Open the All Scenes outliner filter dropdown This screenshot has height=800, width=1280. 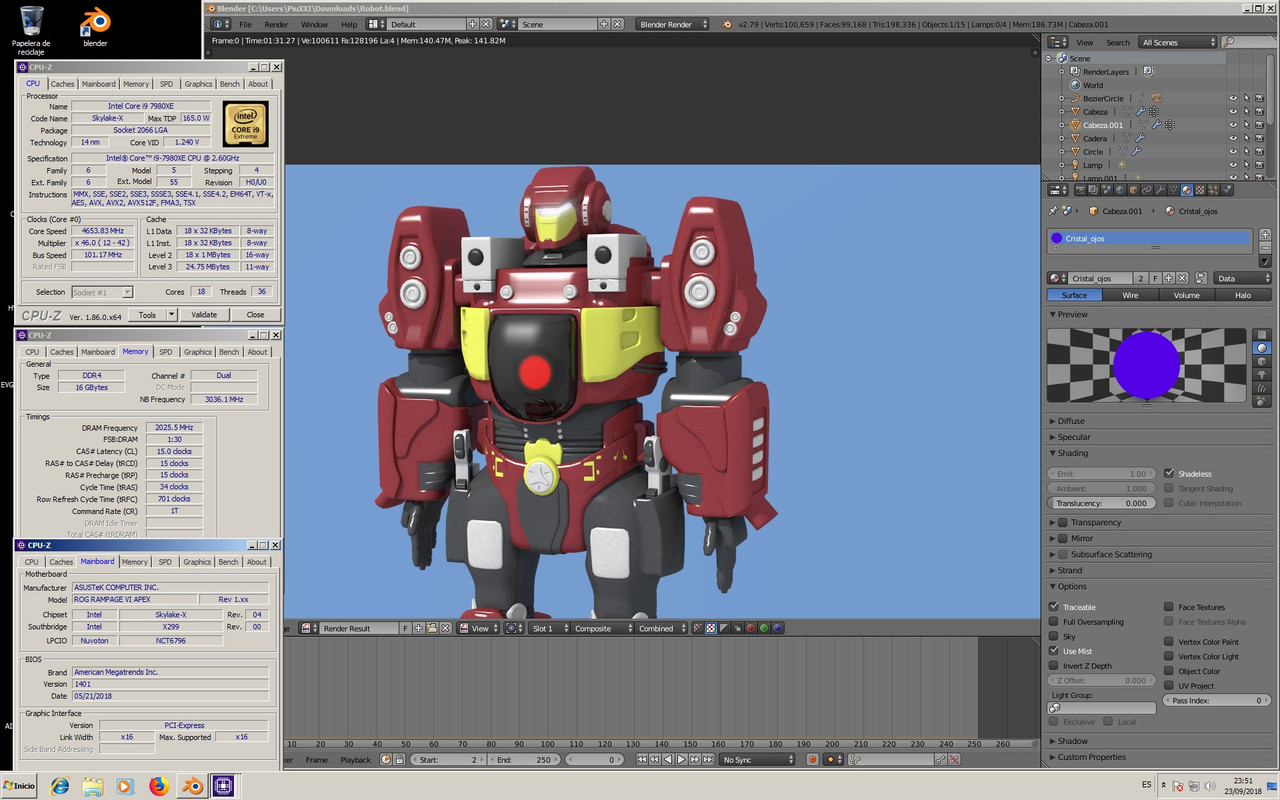pyautogui.click(x=1178, y=42)
